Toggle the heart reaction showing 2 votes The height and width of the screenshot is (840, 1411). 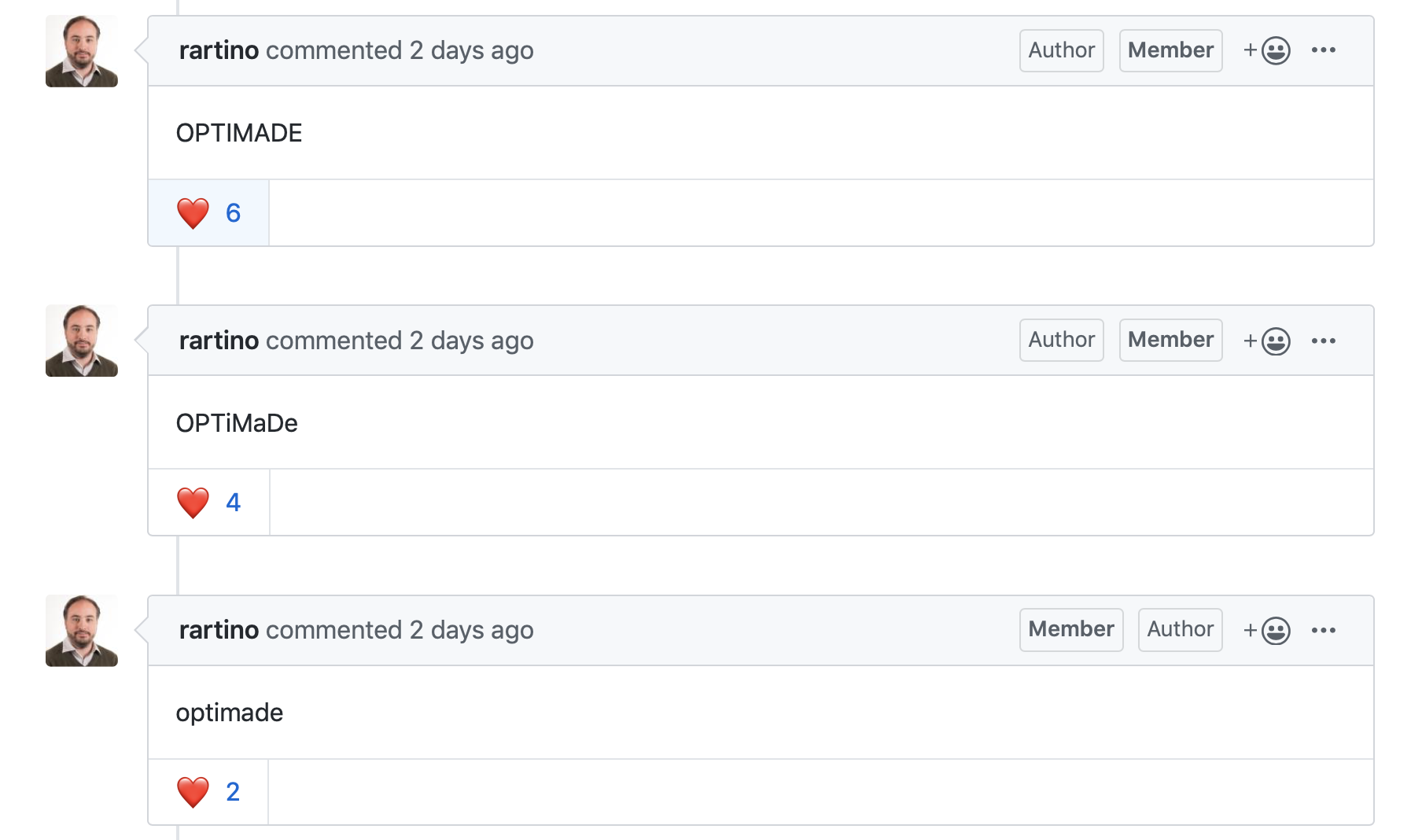click(207, 792)
